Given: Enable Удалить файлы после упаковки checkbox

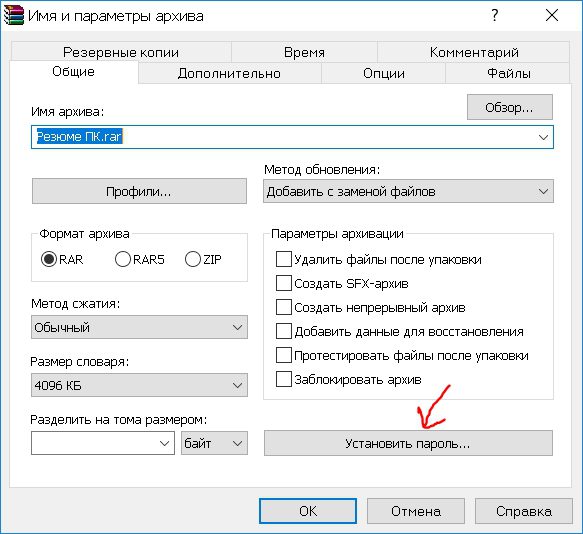Looking at the screenshot, I should coord(284,259).
